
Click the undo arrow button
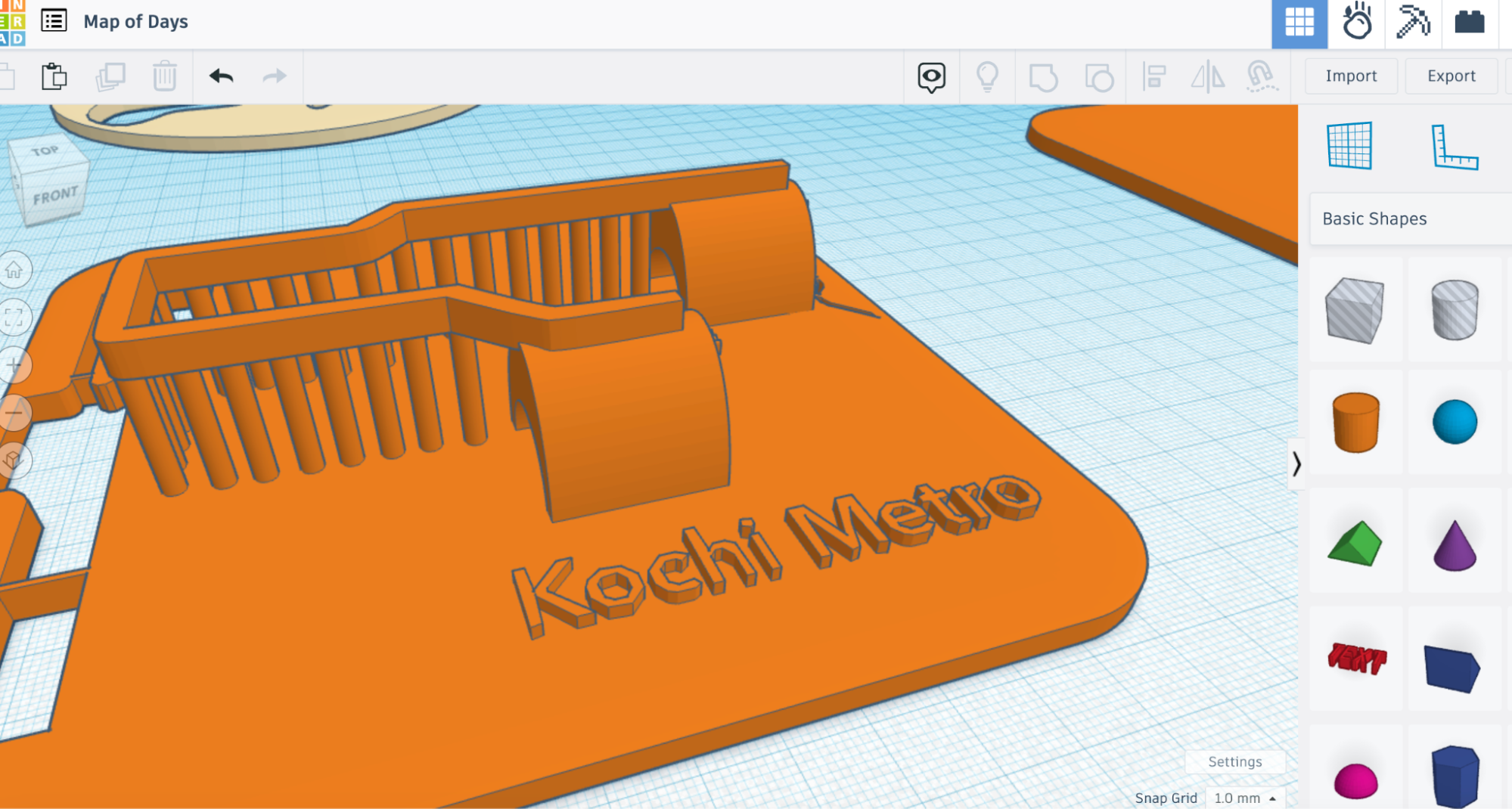tap(221, 76)
